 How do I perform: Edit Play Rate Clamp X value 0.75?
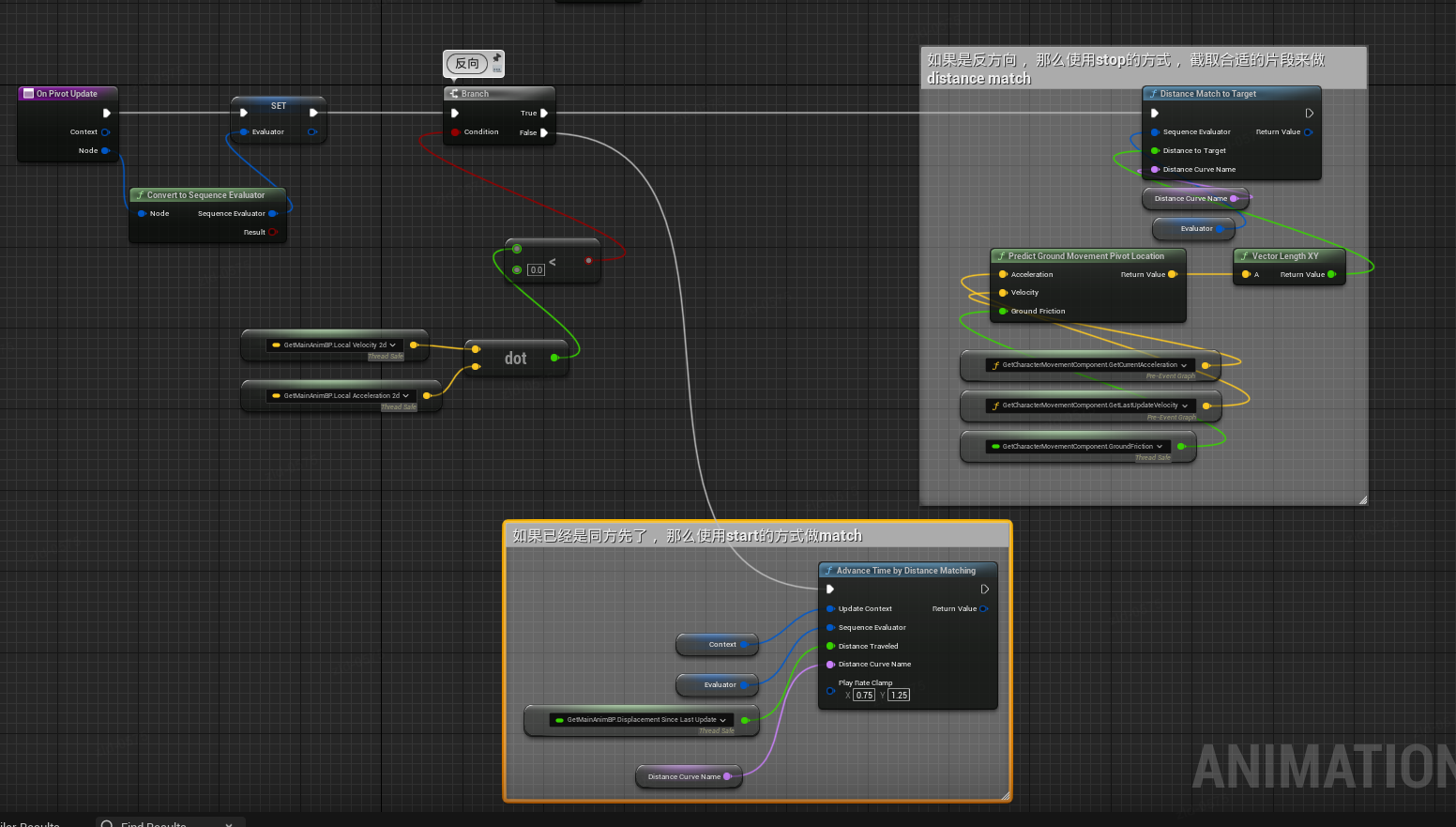[x=864, y=696]
